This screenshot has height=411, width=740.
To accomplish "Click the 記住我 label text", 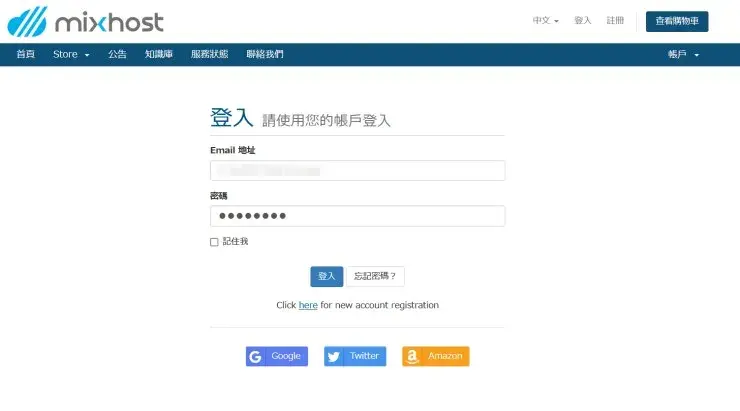I will [235, 242].
